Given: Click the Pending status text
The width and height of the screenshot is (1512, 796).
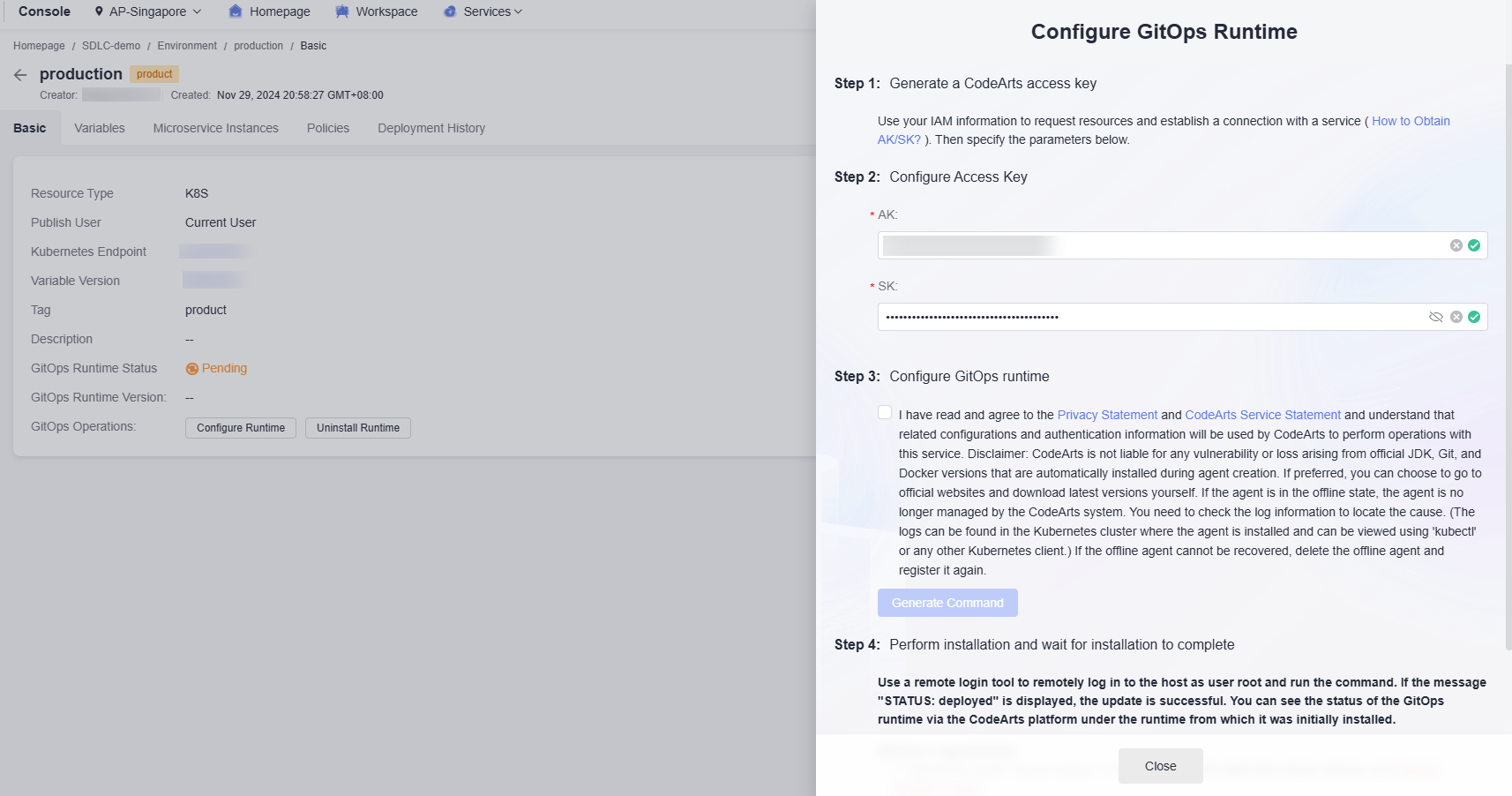Looking at the screenshot, I should click(x=224, y=368).
